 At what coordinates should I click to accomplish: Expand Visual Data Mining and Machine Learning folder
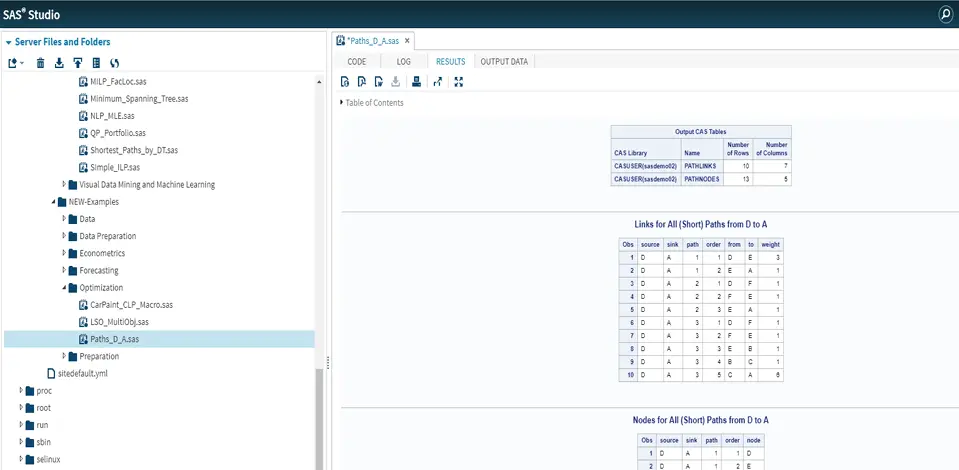point(64,184)
